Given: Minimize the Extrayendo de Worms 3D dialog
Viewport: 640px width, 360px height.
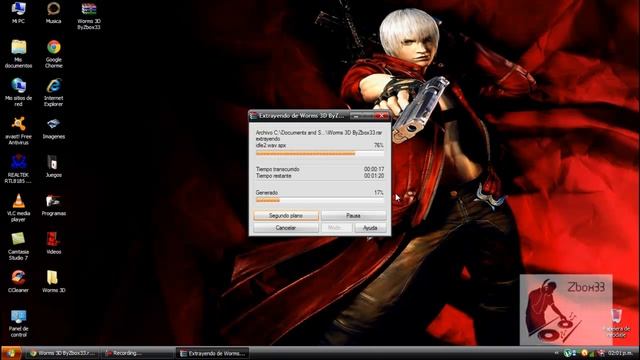Looking at the screenshot, I should 356,116.
